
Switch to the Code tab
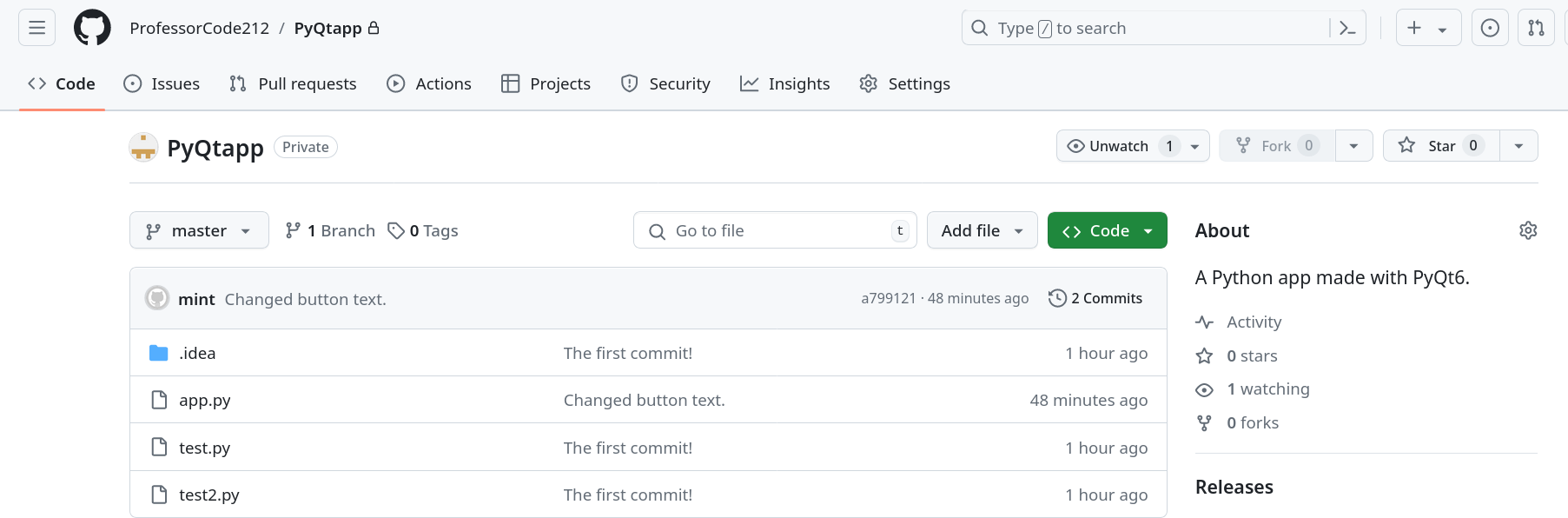click(x=62, y=83)
